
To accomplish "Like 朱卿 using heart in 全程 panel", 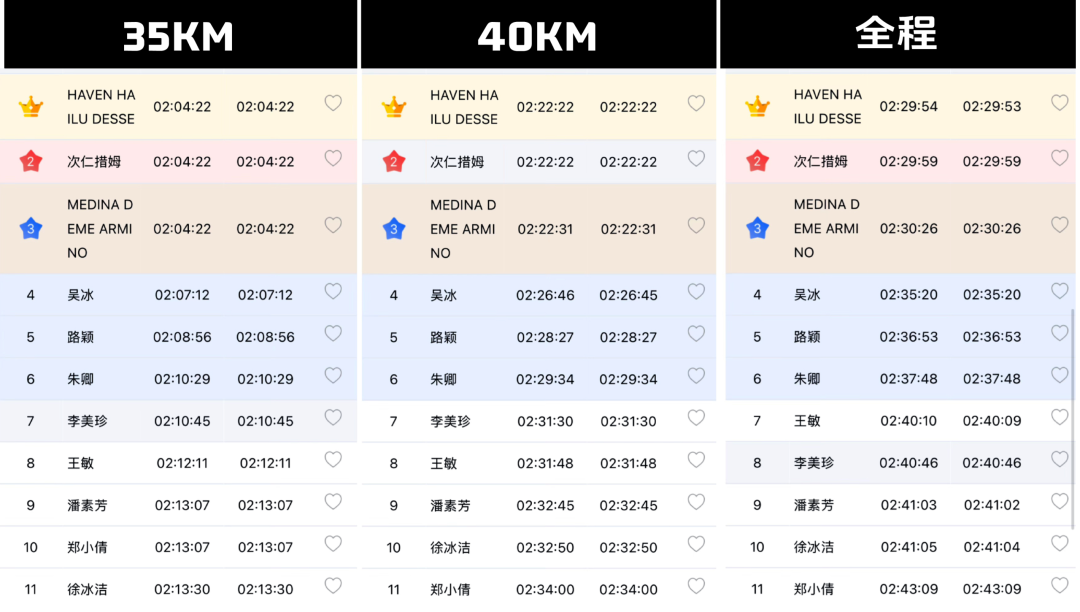I will point(1059,375).
